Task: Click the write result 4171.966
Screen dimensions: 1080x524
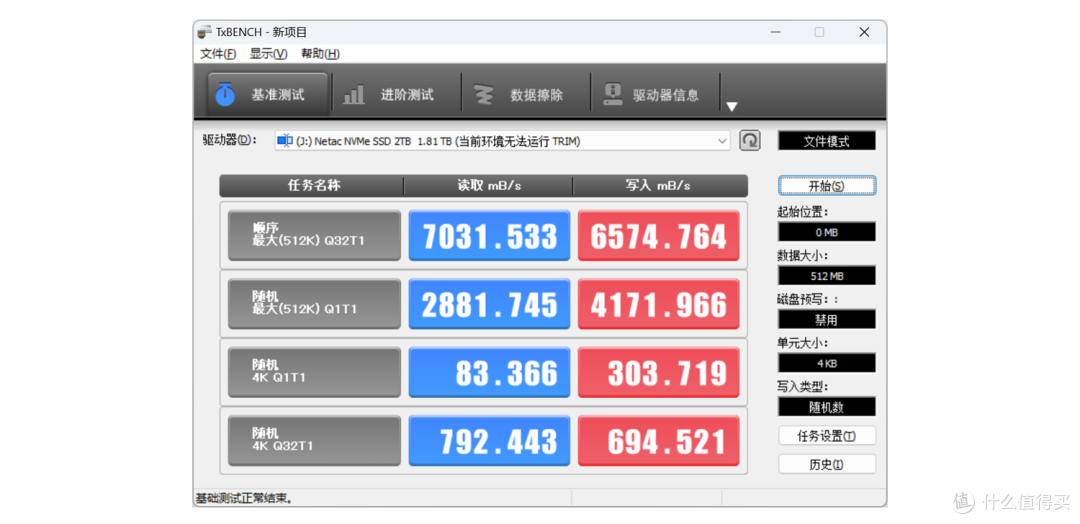Action: pos(658,304)
